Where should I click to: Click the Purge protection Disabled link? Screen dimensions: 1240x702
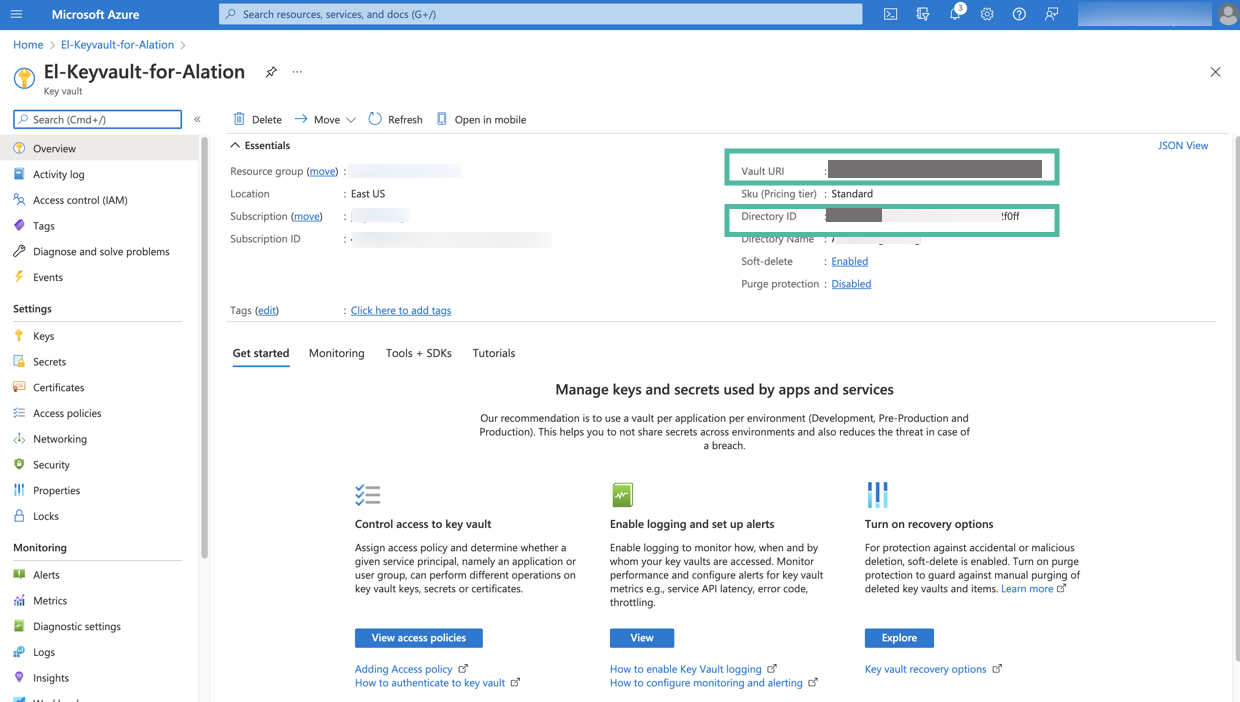click(851, 284)
